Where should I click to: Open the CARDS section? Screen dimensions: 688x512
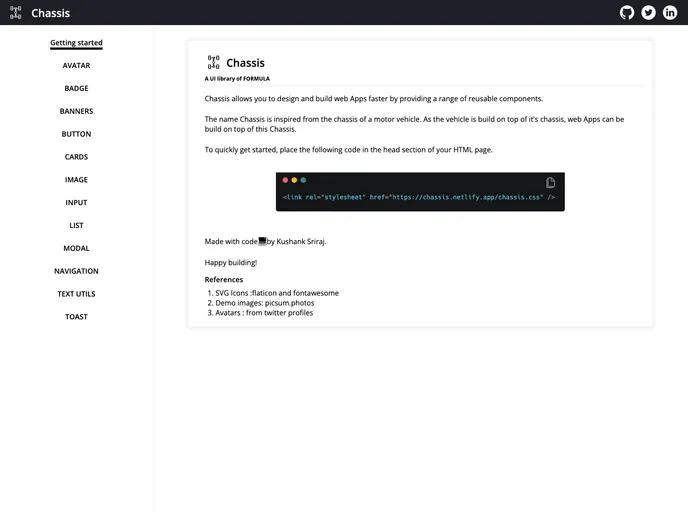click(x=76, y=157)
